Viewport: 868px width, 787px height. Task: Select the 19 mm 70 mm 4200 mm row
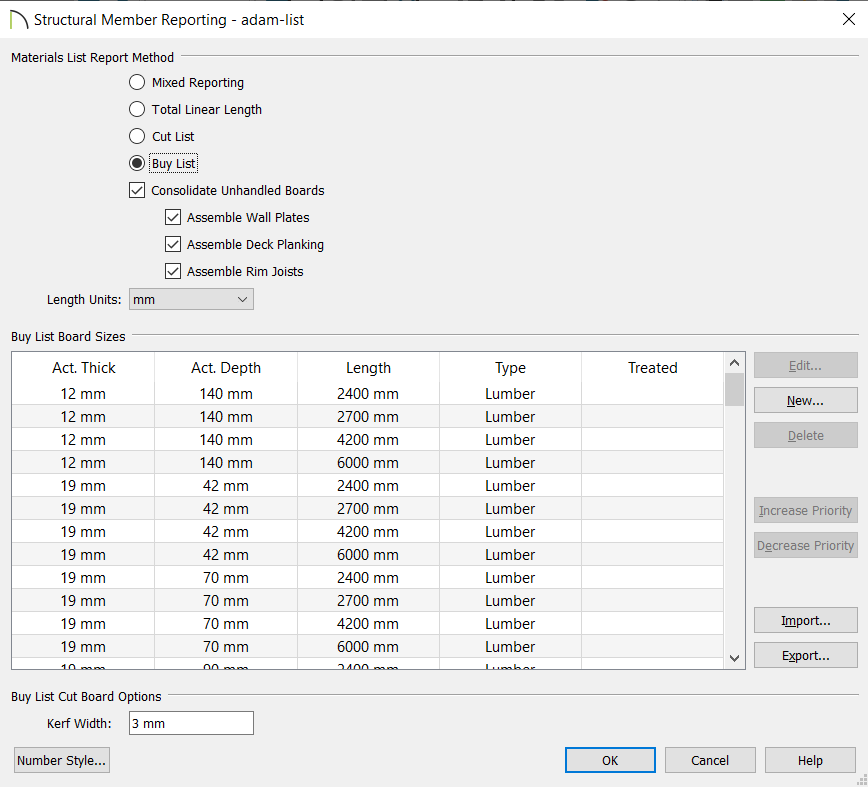(x=368, y=624)
